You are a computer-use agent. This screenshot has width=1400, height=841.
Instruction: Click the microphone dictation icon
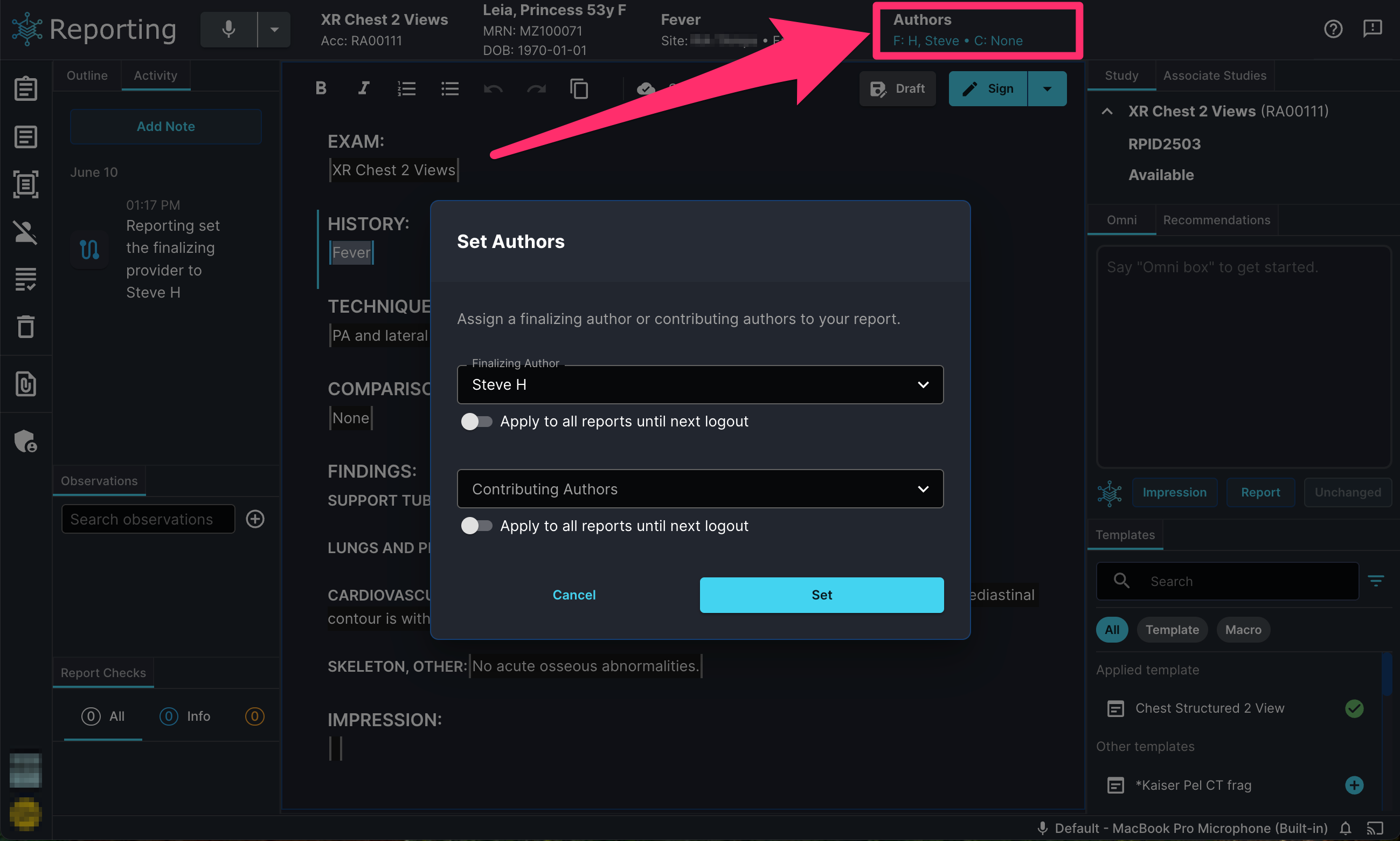(x=228, y=29)
